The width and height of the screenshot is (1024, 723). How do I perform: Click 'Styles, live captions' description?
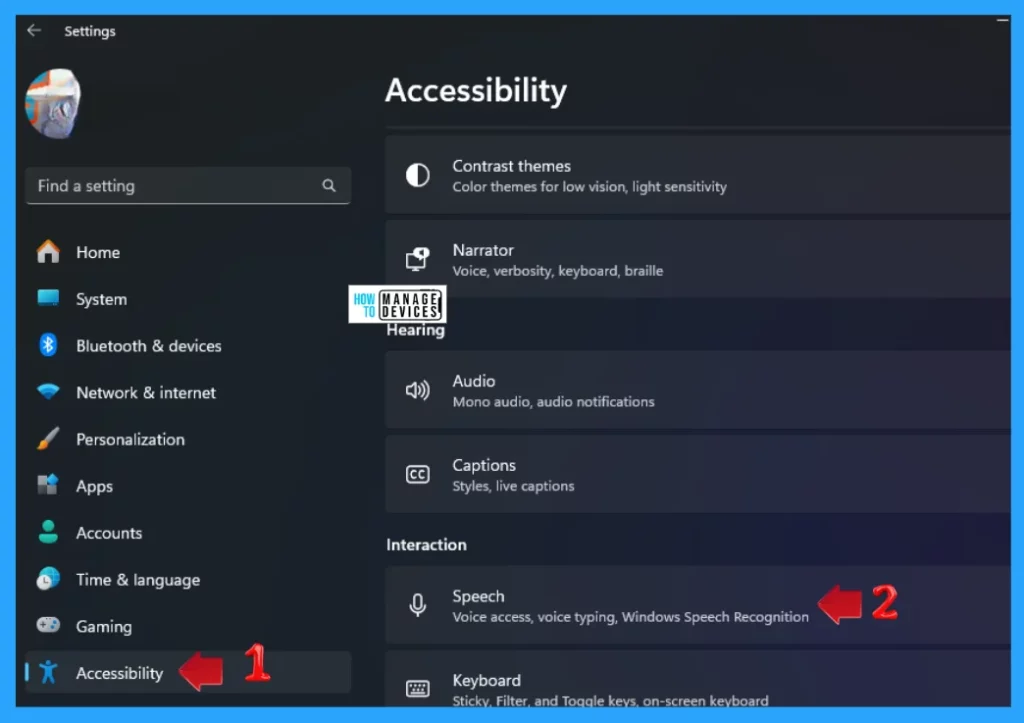(513, 486)
